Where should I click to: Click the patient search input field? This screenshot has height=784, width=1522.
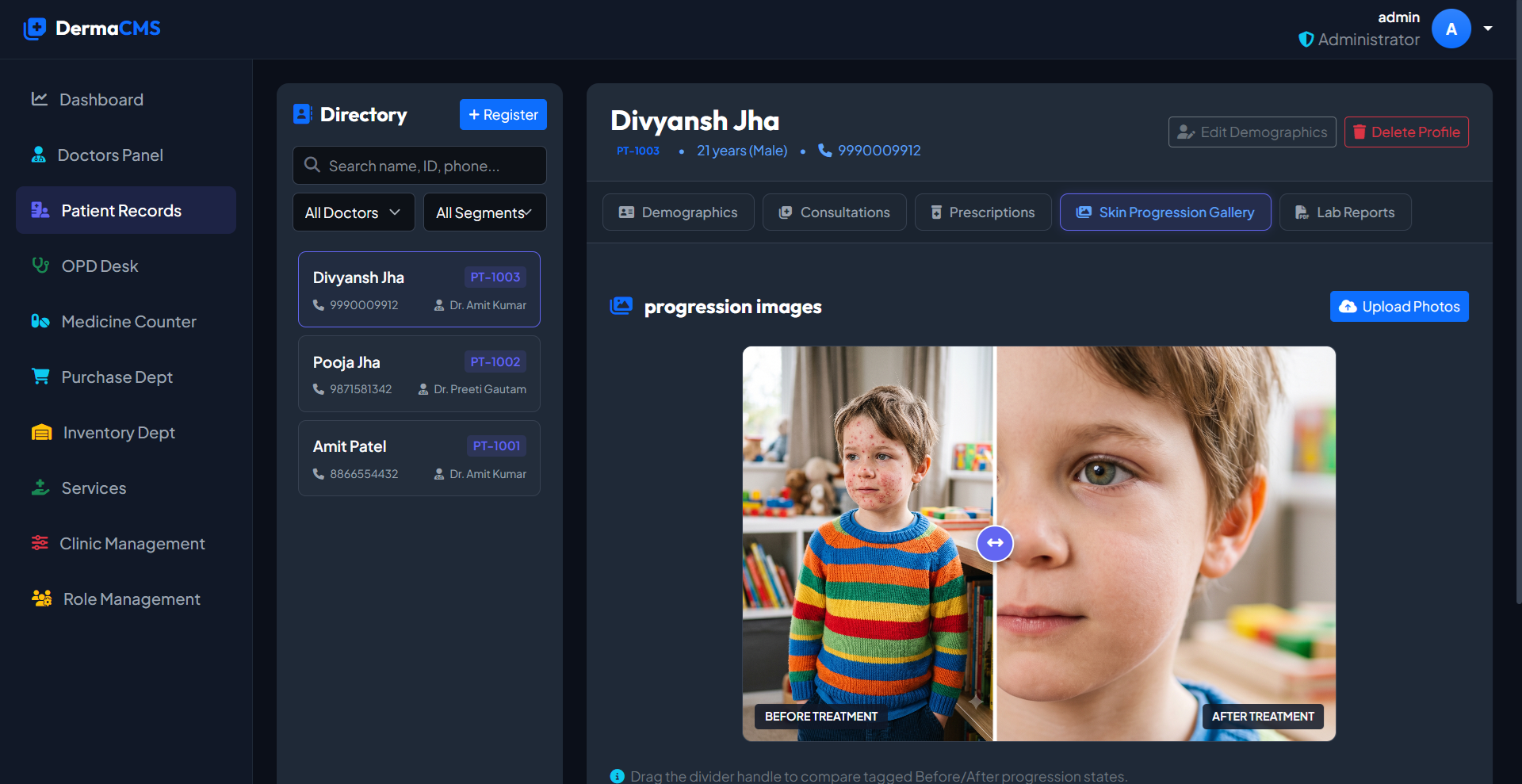419,165
